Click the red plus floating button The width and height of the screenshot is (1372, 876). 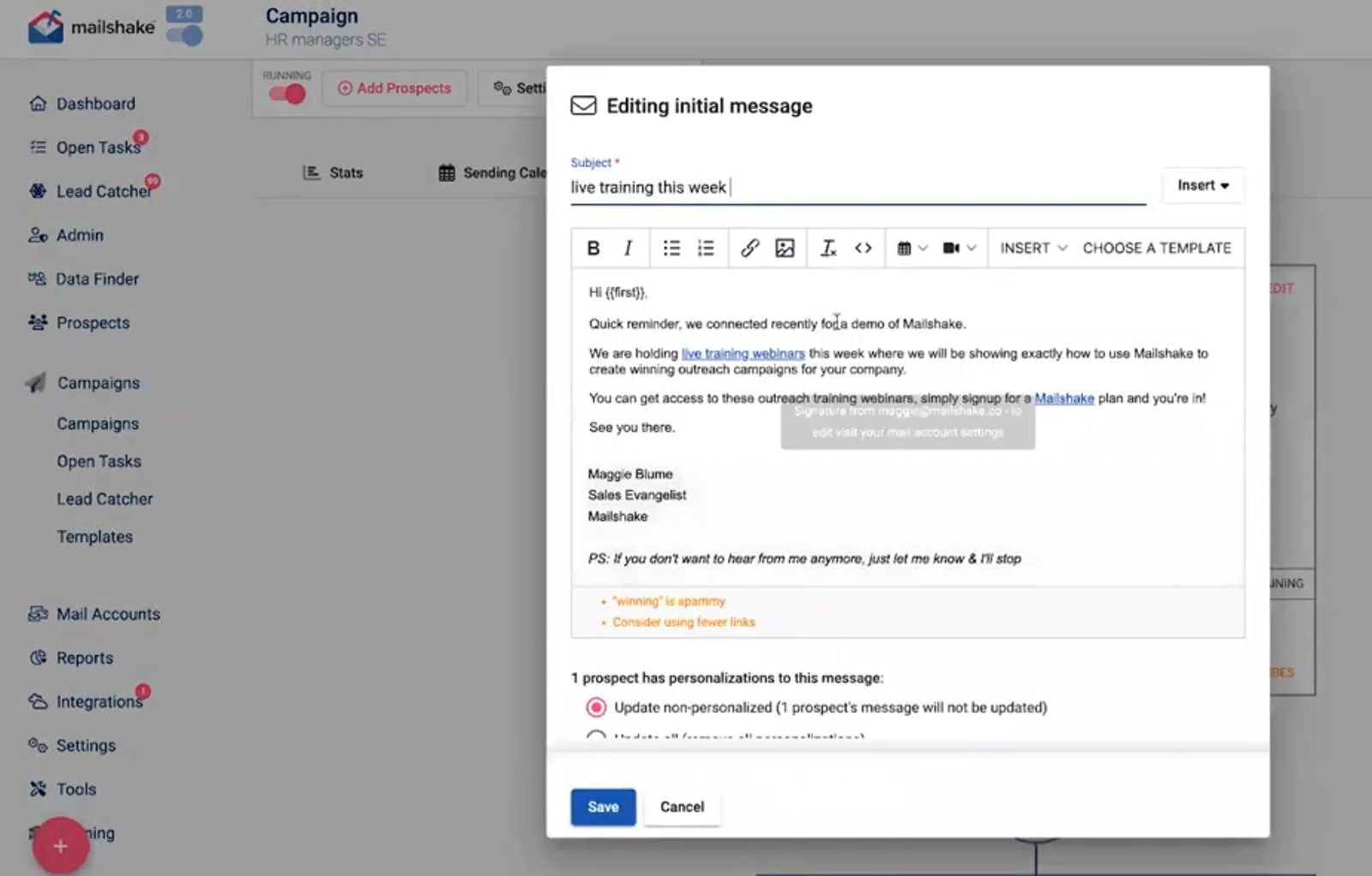(60, 846)
